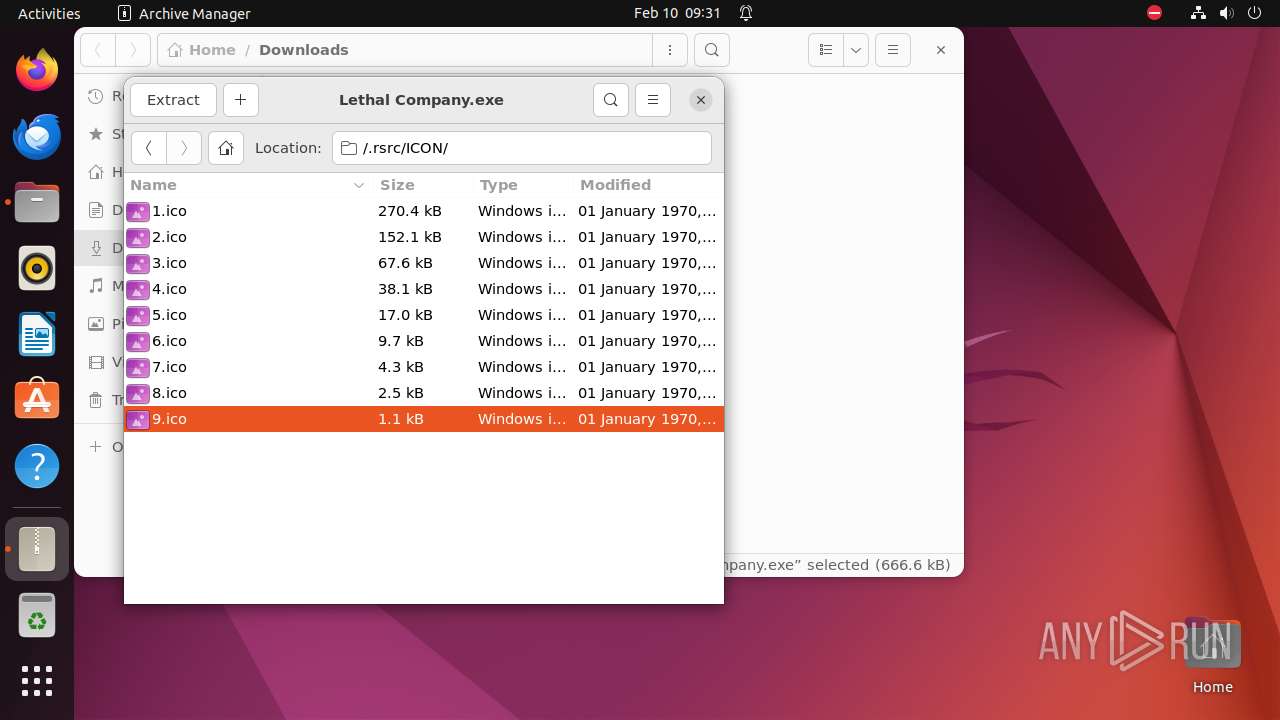Click network status icon in top bar
This screenshot has width=1280, height=720.
click(1199, 13)
